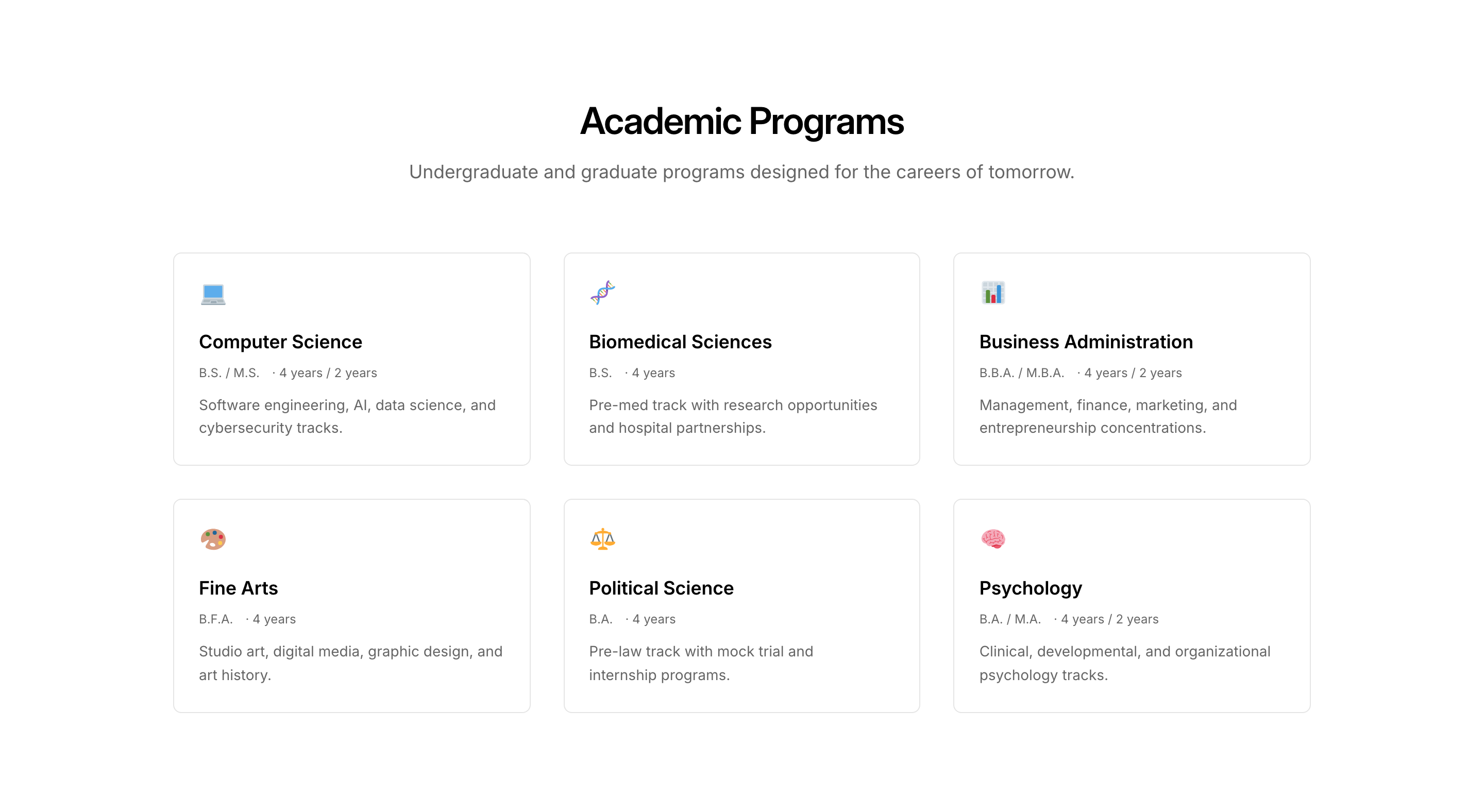Click the B.S. / M.S. degree label
Screen dimensions: 1484x812
click(x=229, y=373)
